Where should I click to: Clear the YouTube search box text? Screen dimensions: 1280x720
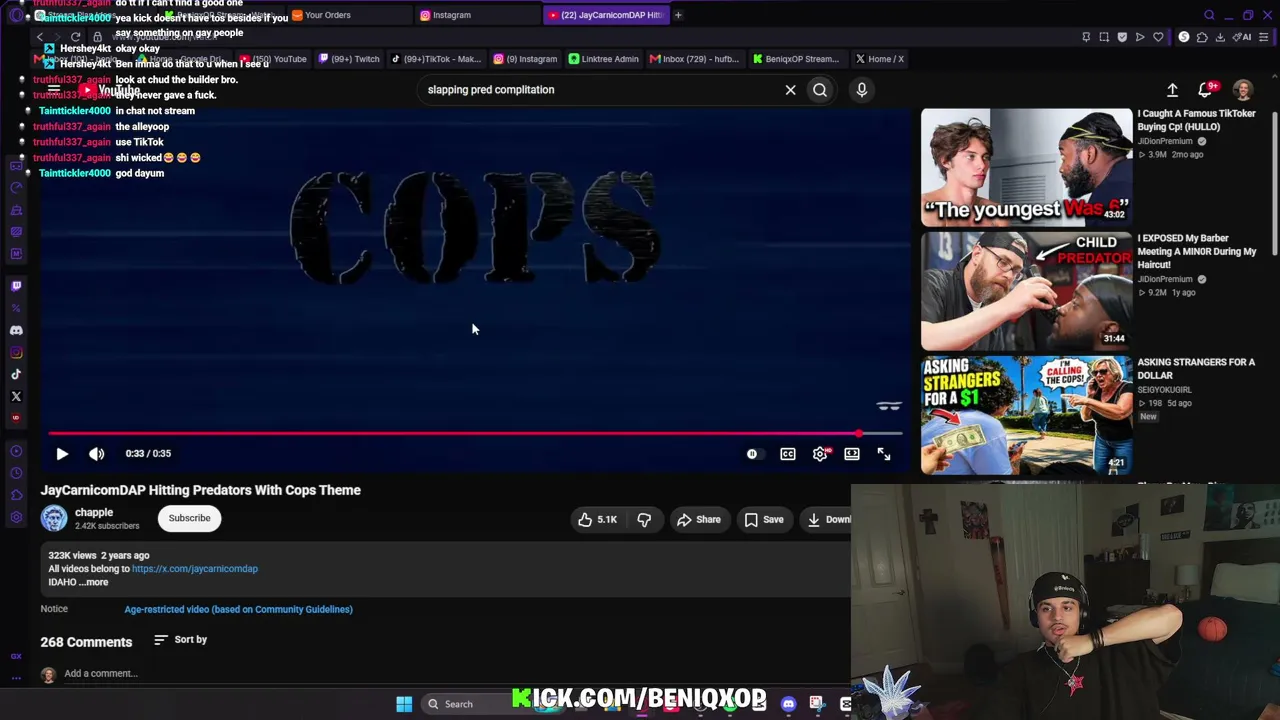(790, 90)
